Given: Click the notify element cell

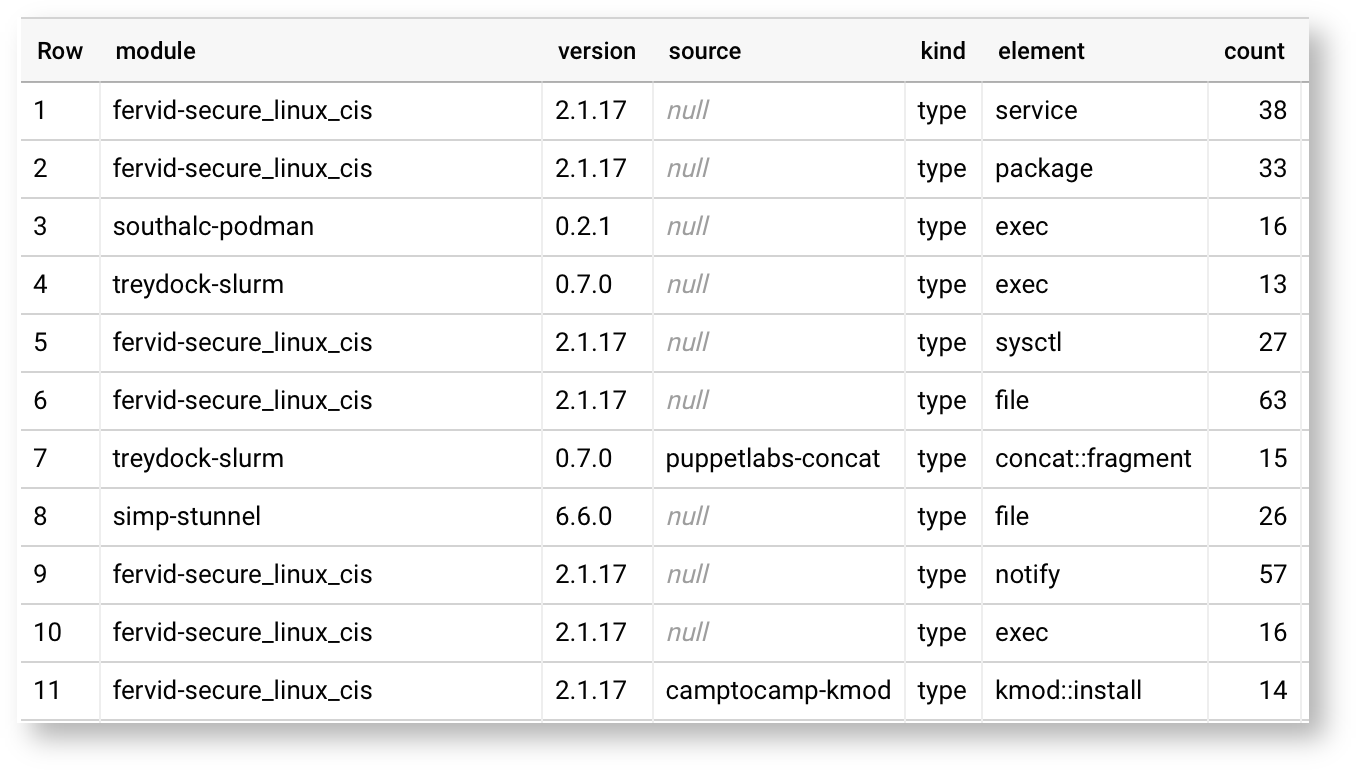Looking at the screenshot, I should click(x=1027, y=574).
